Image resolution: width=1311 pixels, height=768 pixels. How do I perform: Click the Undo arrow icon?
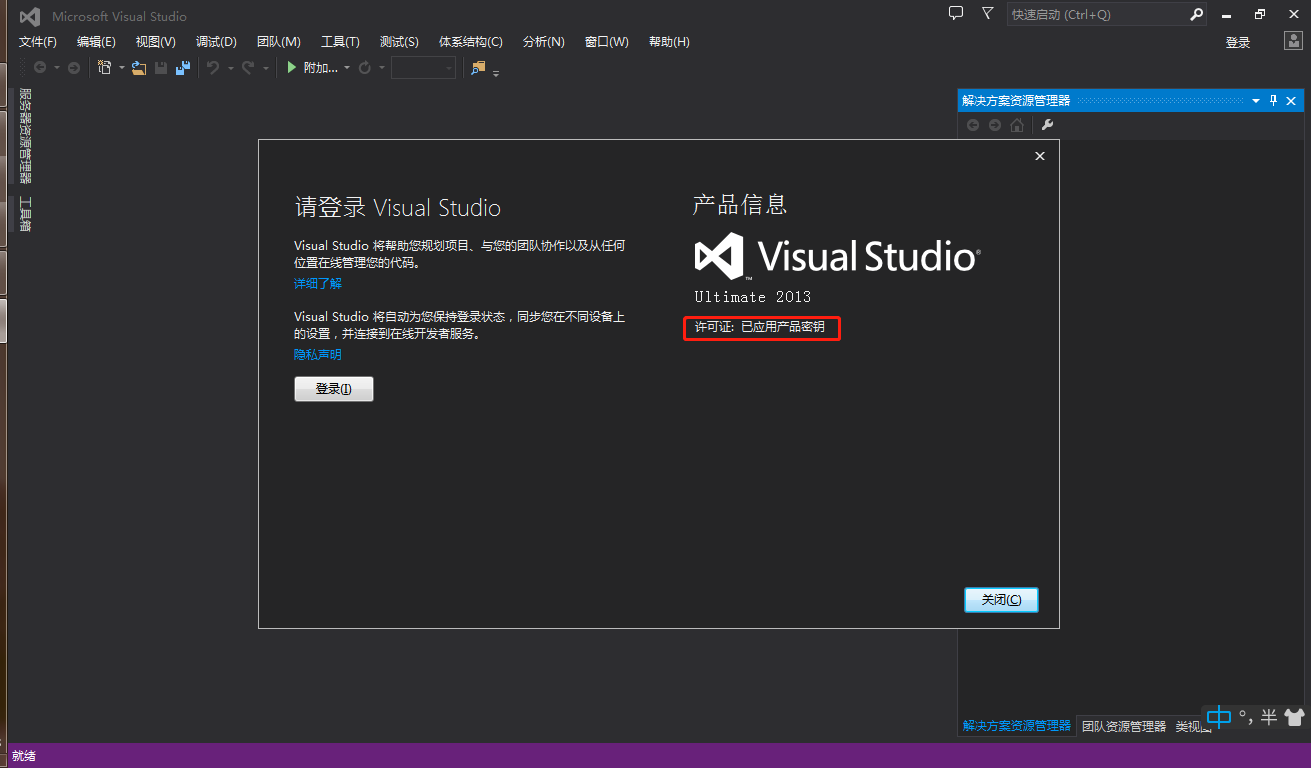point(213,67)
